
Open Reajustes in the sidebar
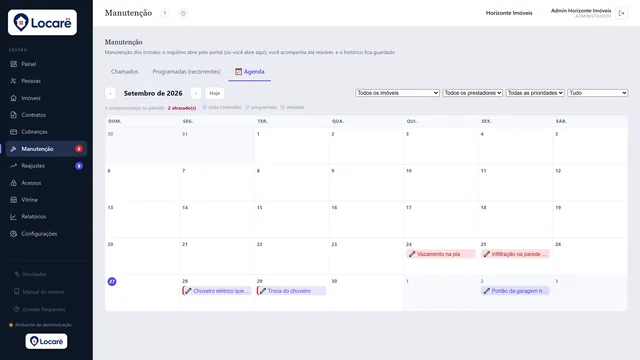point(46,166)
